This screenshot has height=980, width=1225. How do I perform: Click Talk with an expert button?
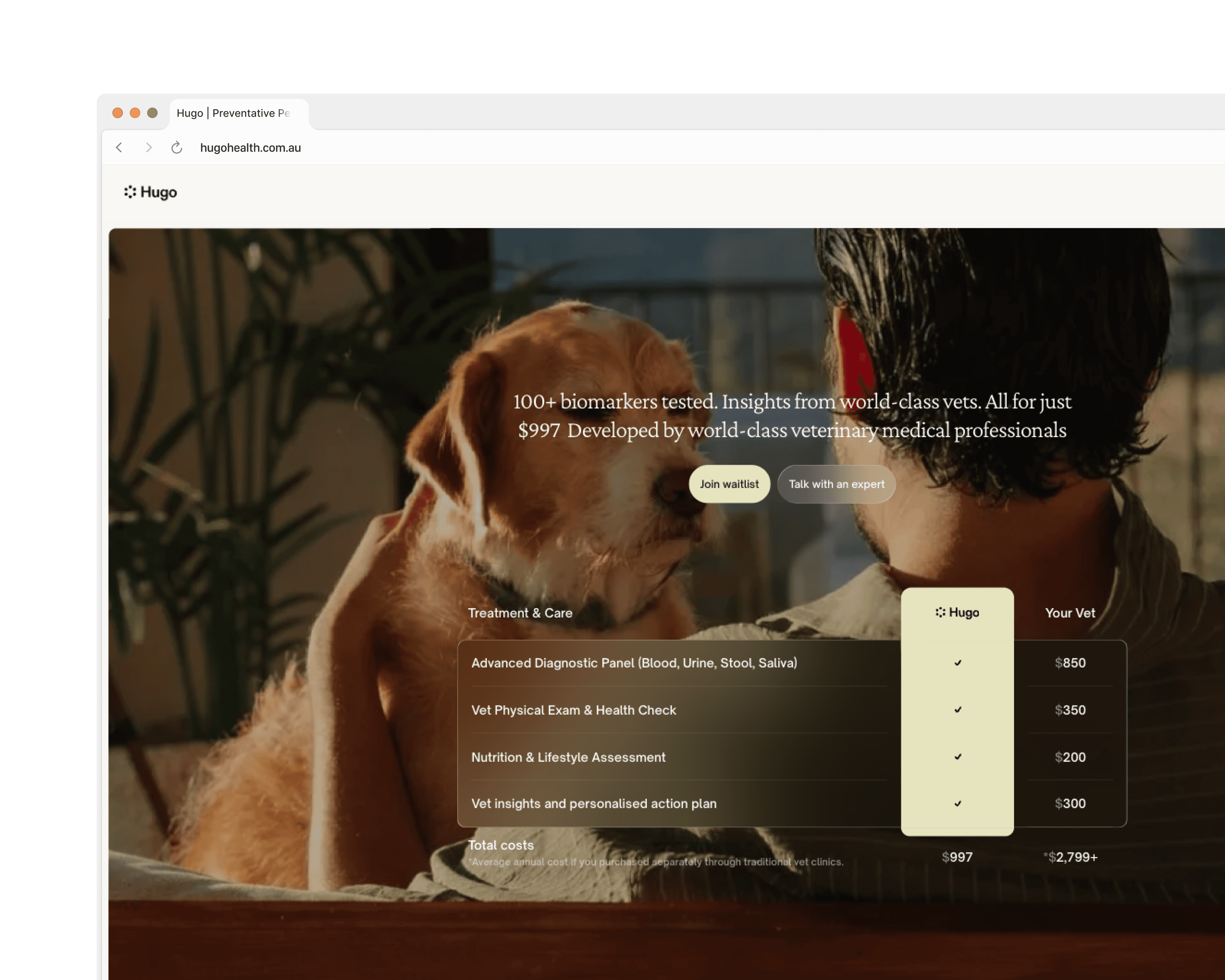coord(836,484)
